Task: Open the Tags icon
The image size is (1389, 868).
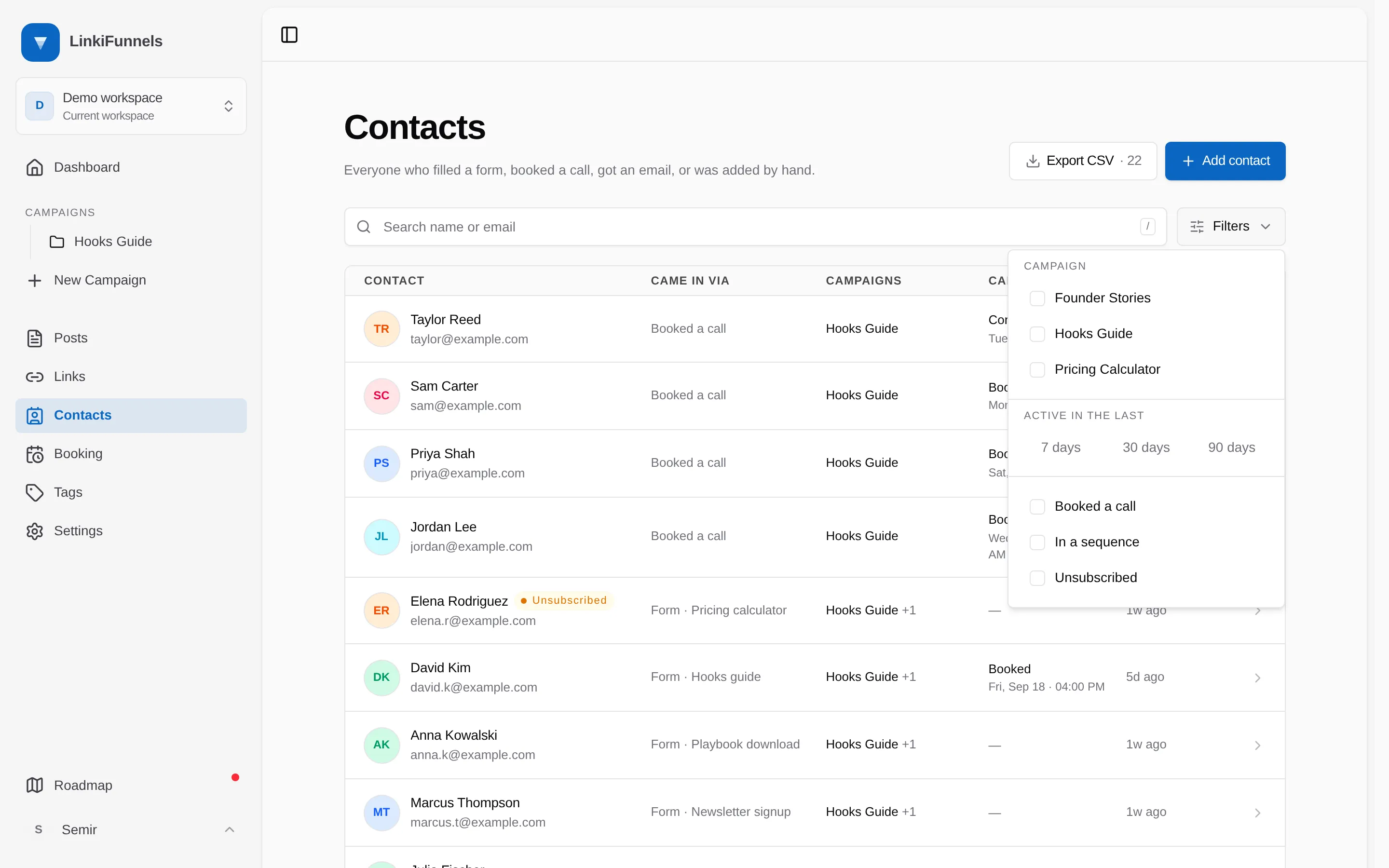Action: pyautogui.click(x=34, y=492)
